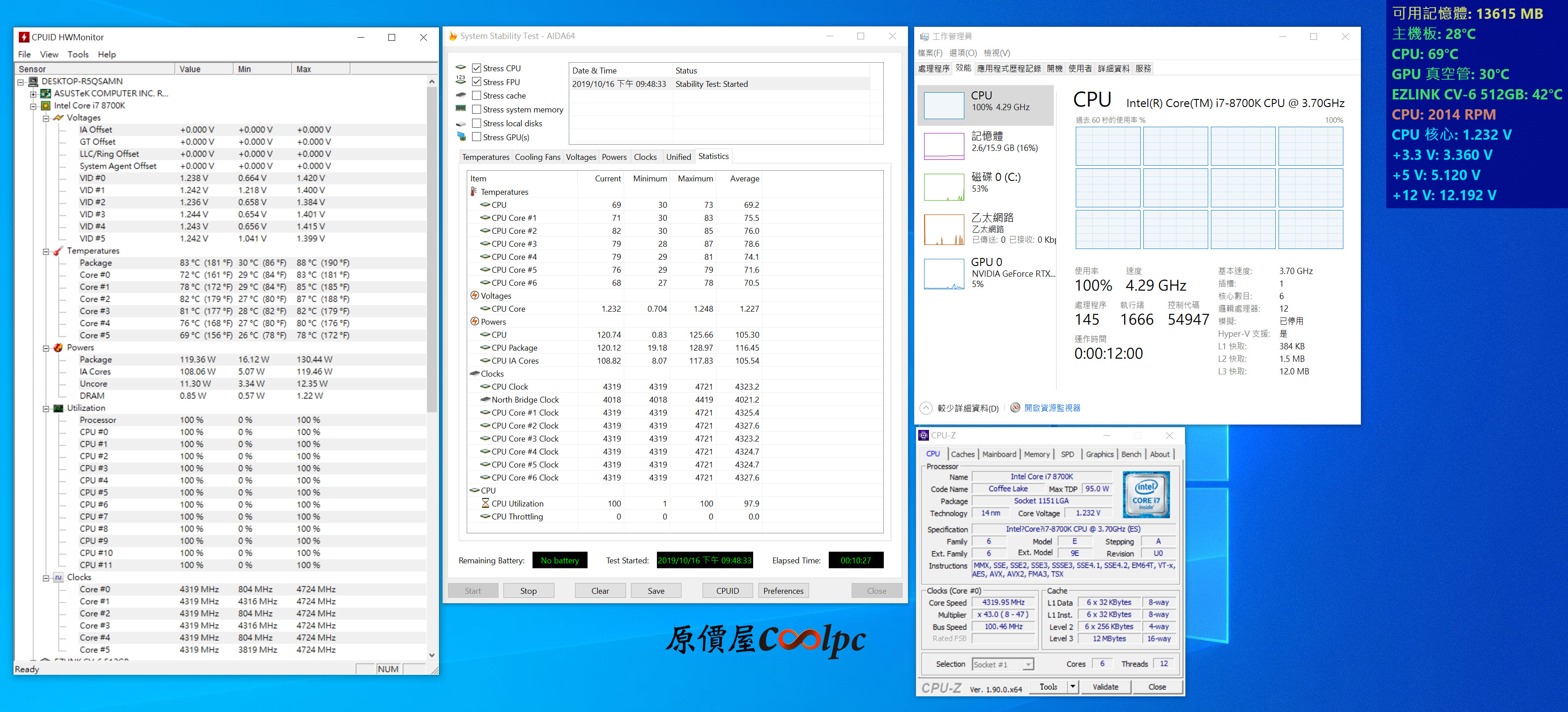Click the Stress GPU(s) monitor icon
The image size is (1568, 712).
[461, 137]
